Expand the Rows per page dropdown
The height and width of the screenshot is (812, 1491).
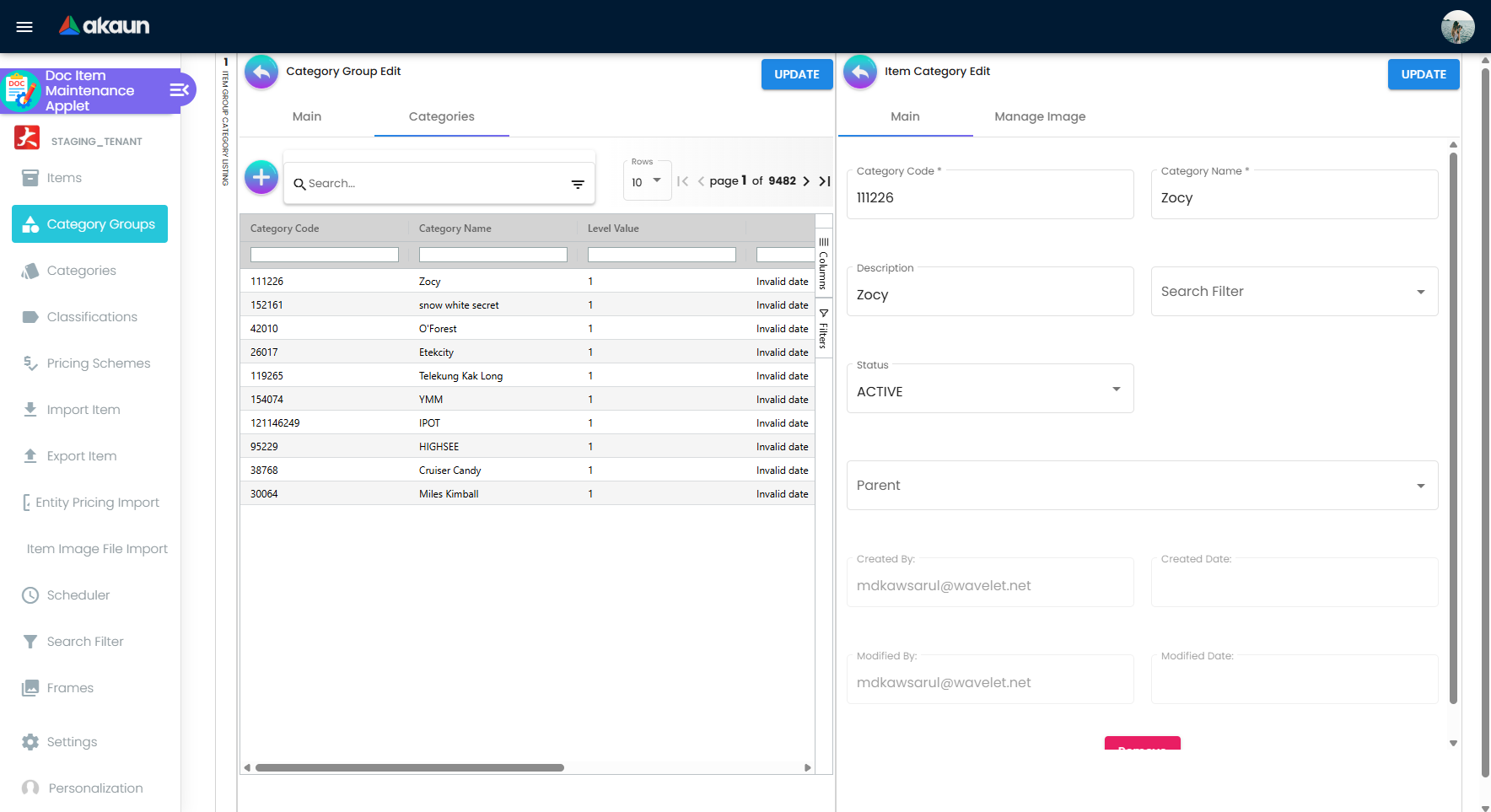pos(647,181)
